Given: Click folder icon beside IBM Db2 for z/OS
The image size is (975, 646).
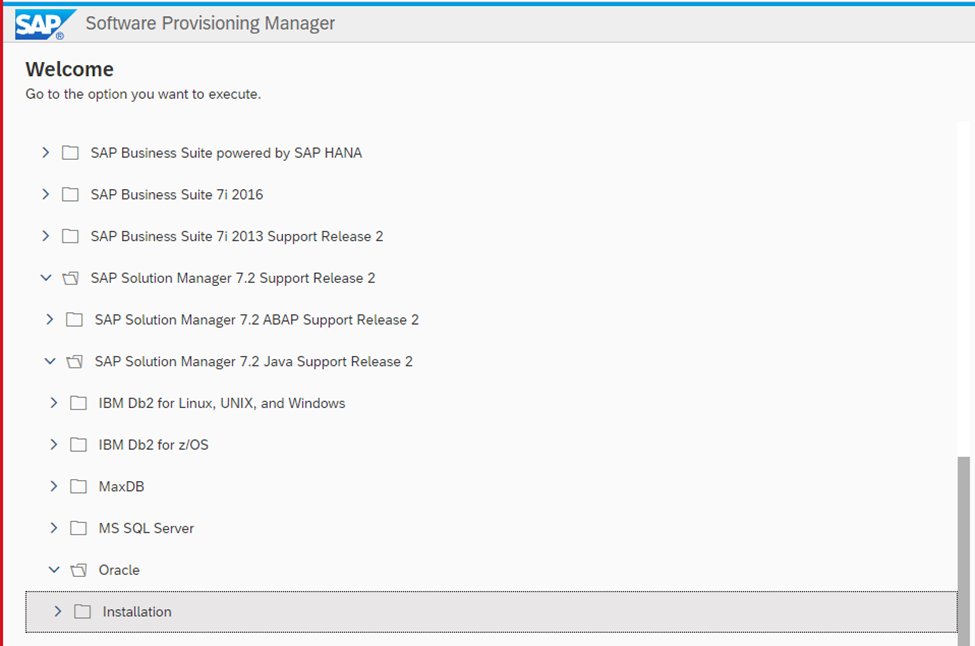Looking at the screenshot, I should (78, 445).
